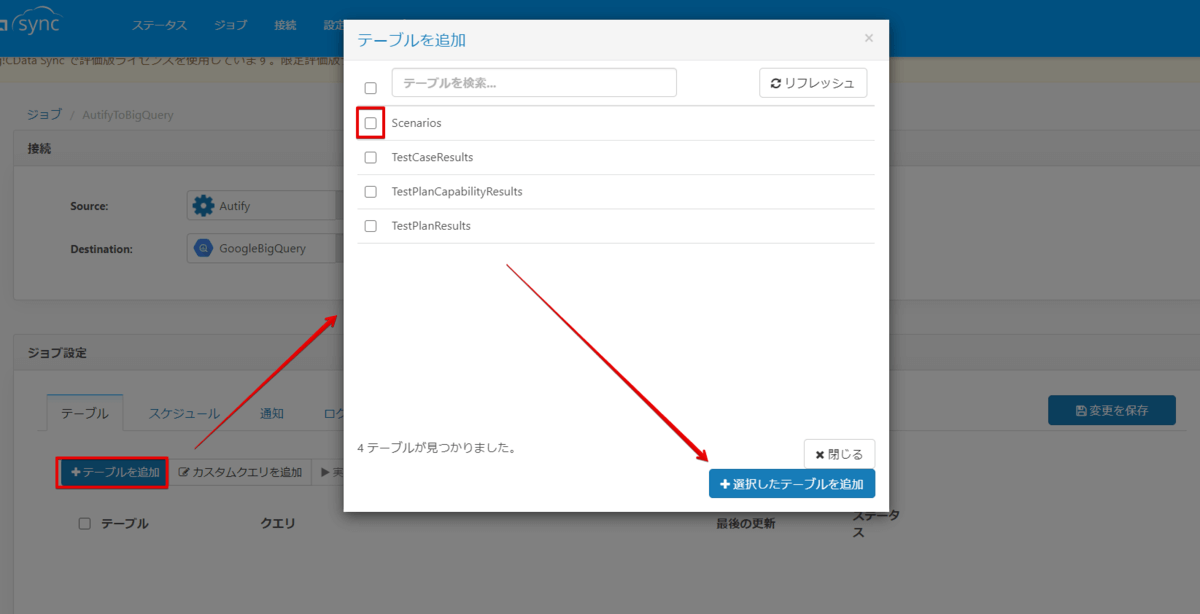Click the Scenarios table name
This screenshot has width=1200, height=614.
tap(417, 123)
